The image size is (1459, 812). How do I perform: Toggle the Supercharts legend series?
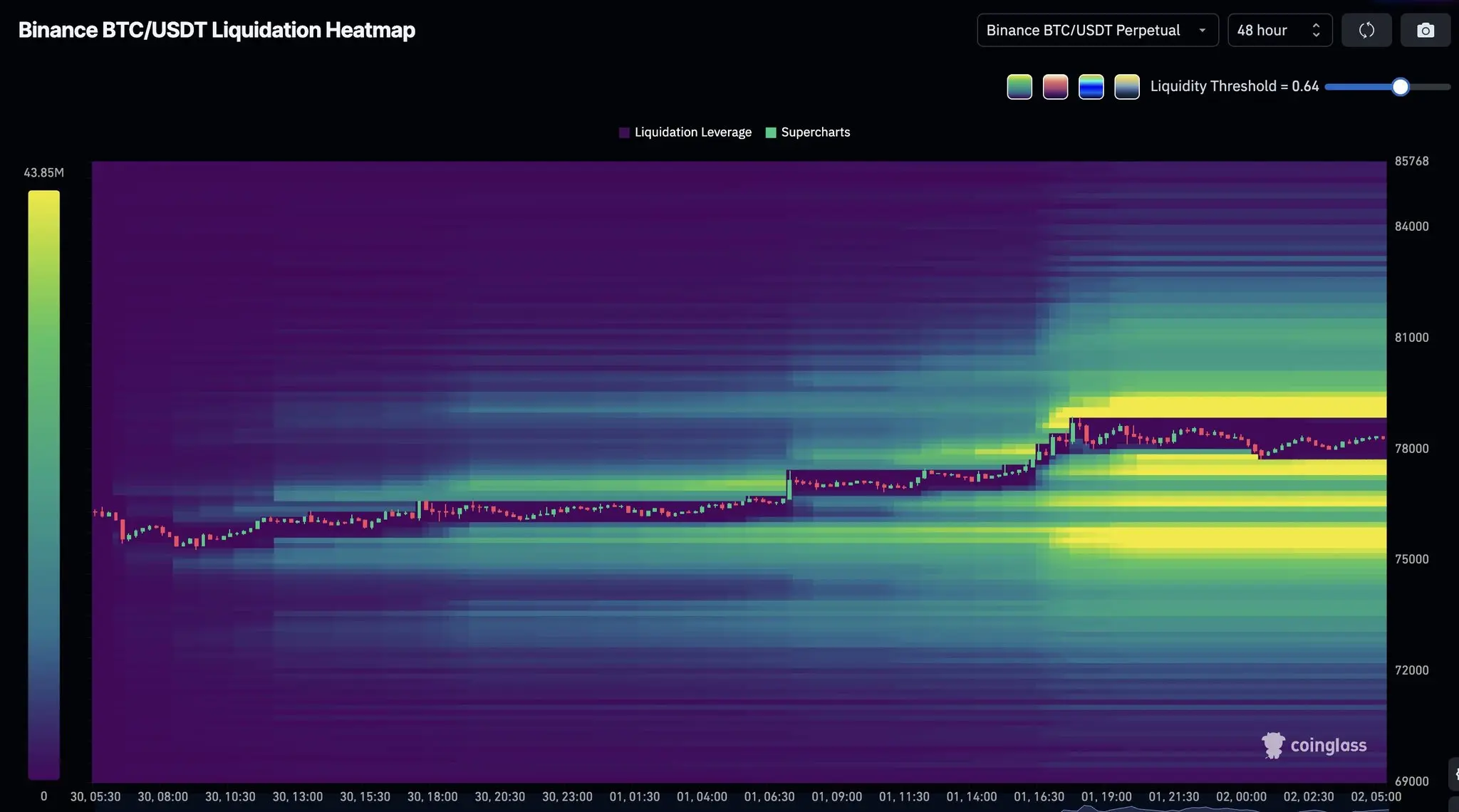pos(808,132)
